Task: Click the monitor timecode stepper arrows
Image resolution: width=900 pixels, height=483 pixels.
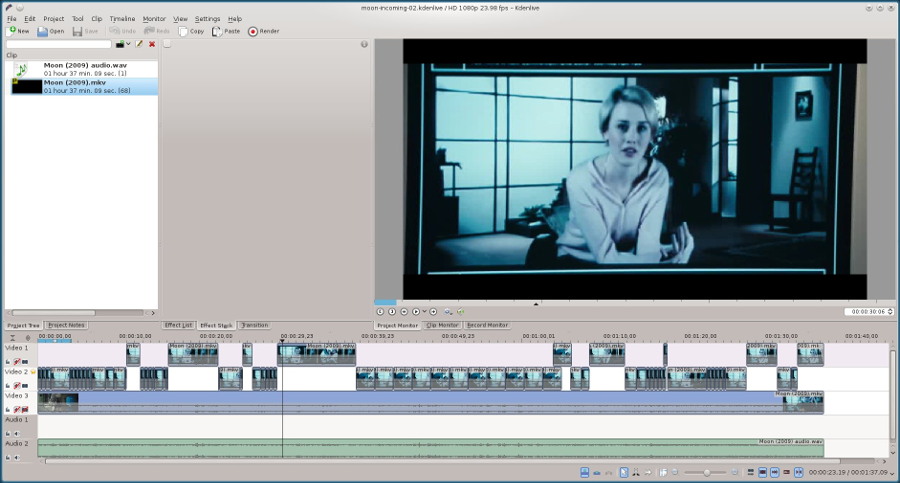Action: (x=890, y=312)
